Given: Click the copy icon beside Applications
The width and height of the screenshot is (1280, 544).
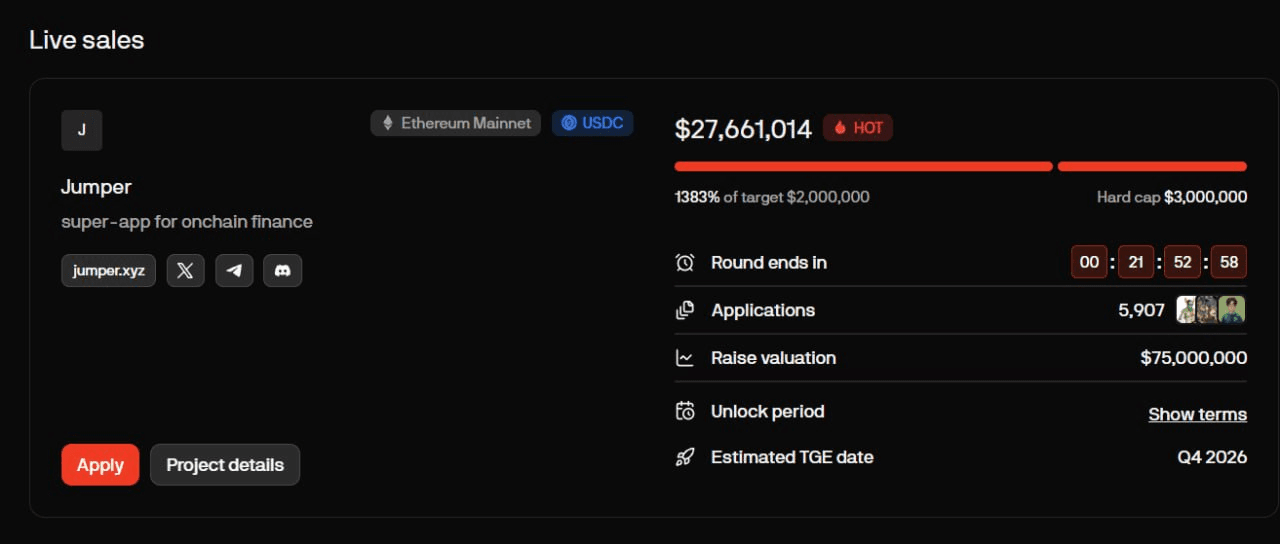Looking at the screenshot, I should pos(685,310).
